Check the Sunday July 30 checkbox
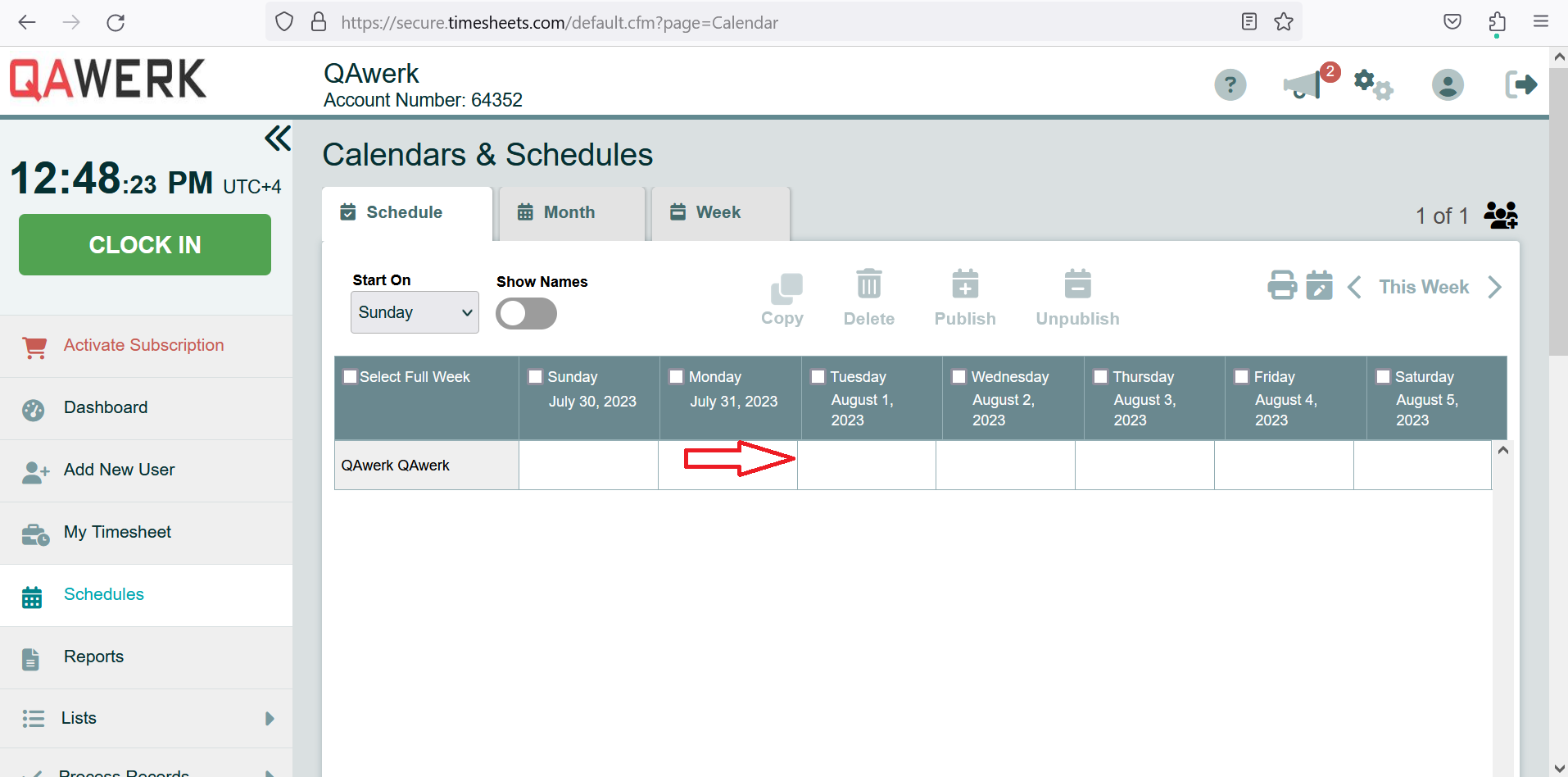 point(535,377)
